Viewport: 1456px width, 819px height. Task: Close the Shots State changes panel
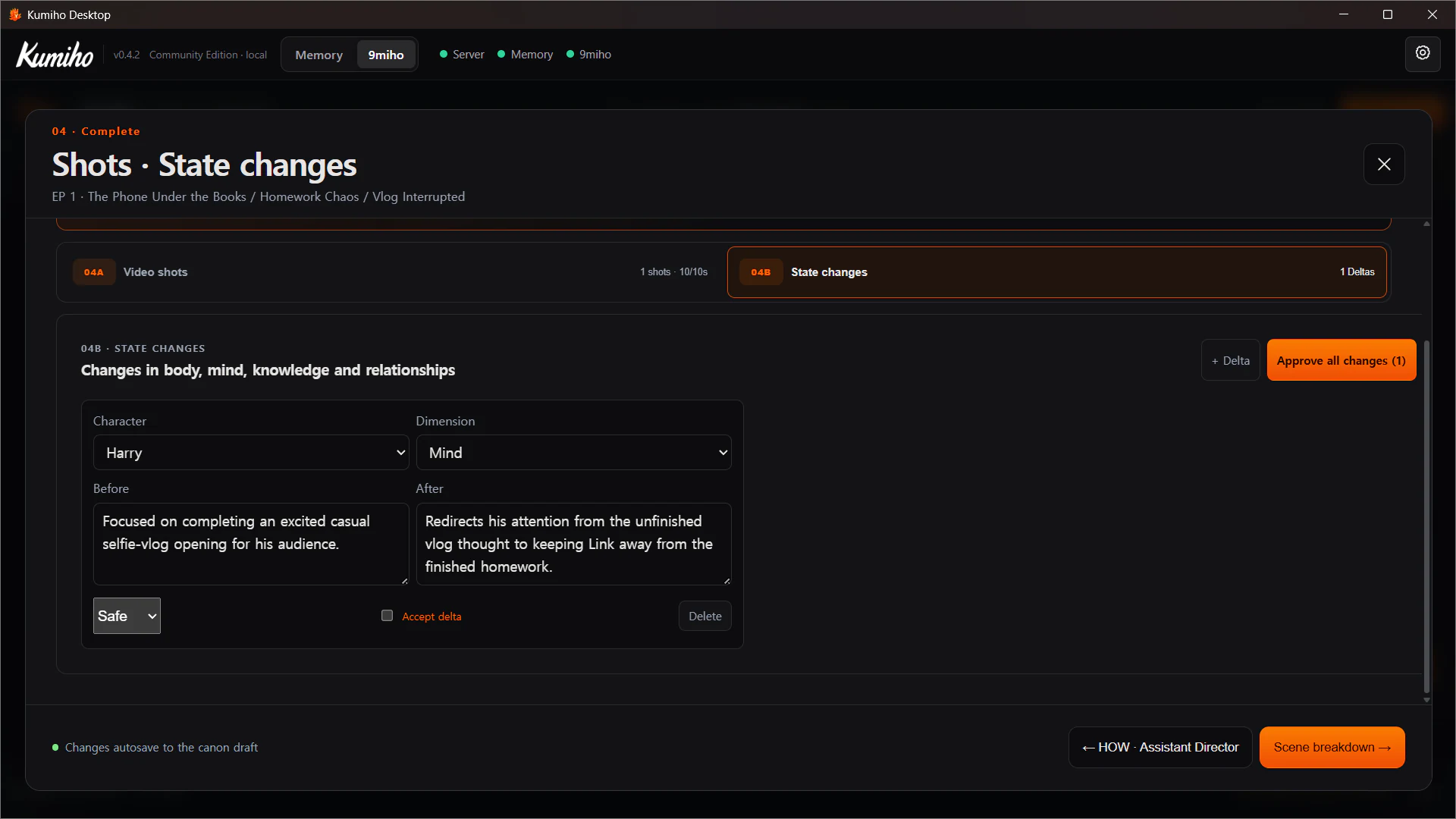point(1384,165)
